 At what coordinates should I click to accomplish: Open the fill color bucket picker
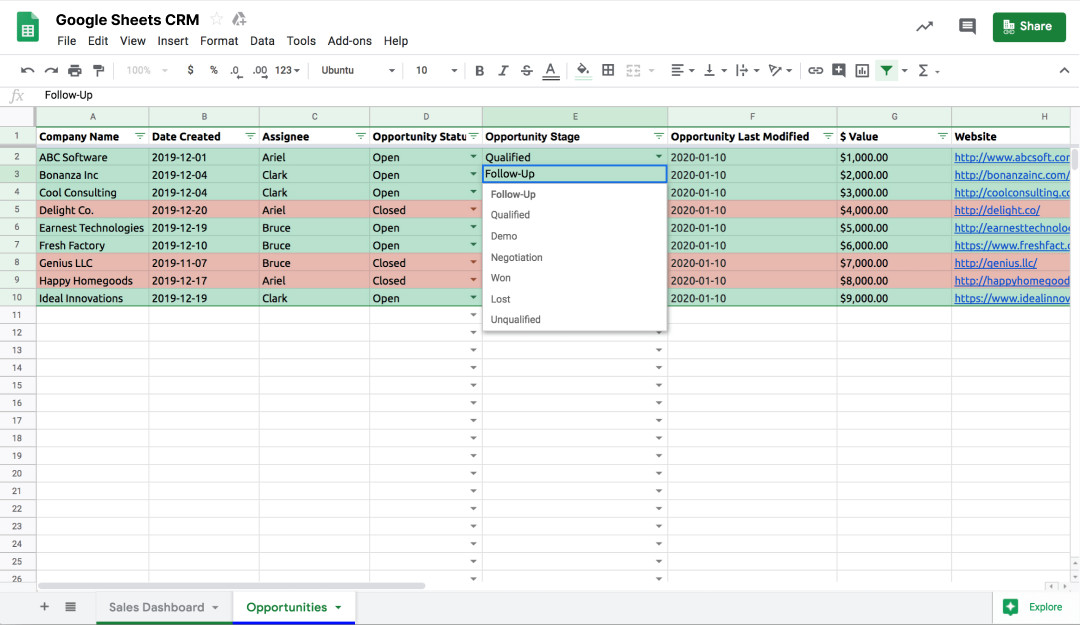[583, 70]
